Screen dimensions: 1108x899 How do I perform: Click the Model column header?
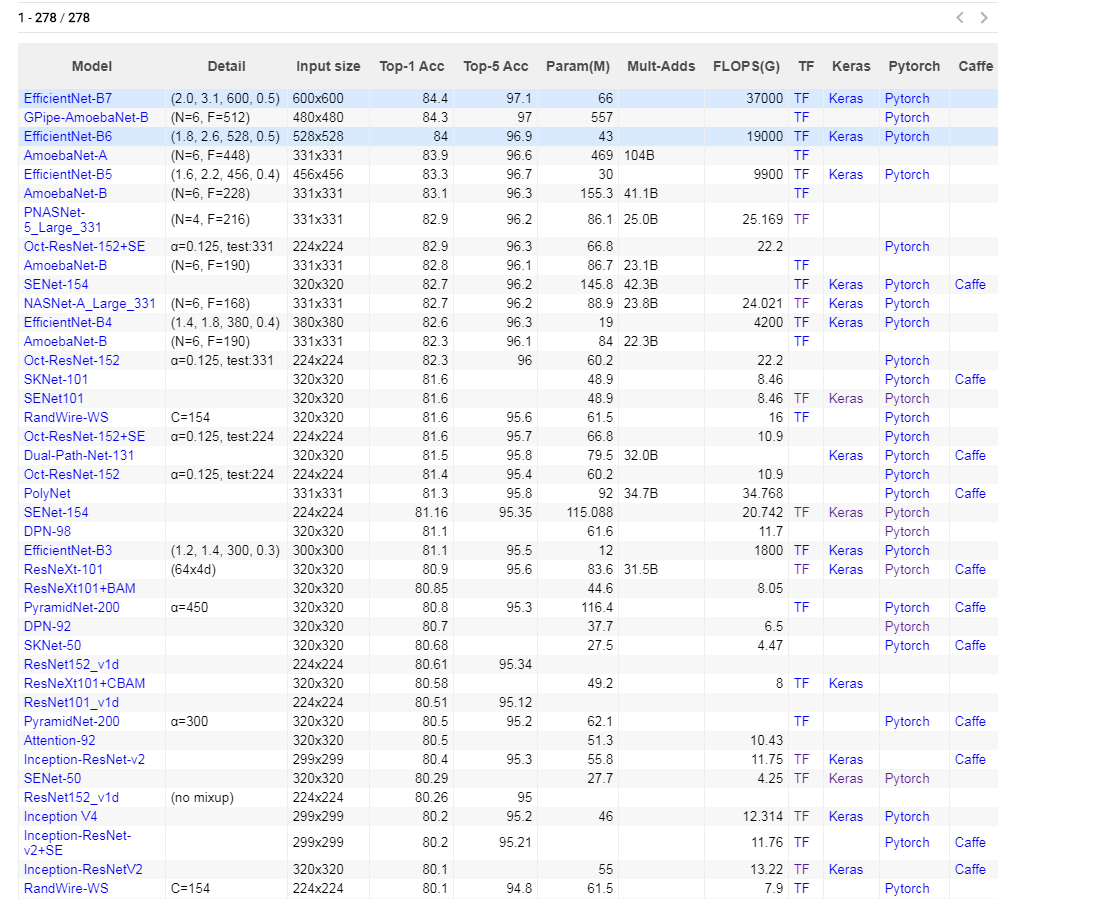(x=91, y=66)
